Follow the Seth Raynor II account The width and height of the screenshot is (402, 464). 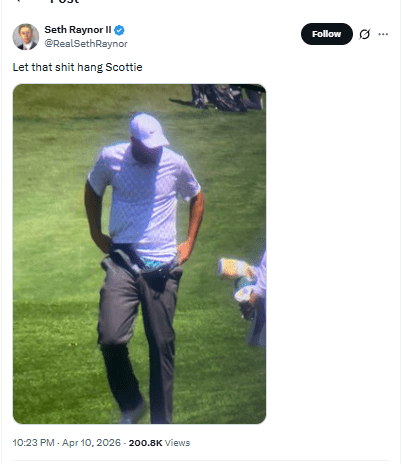(x=326, y=34)
